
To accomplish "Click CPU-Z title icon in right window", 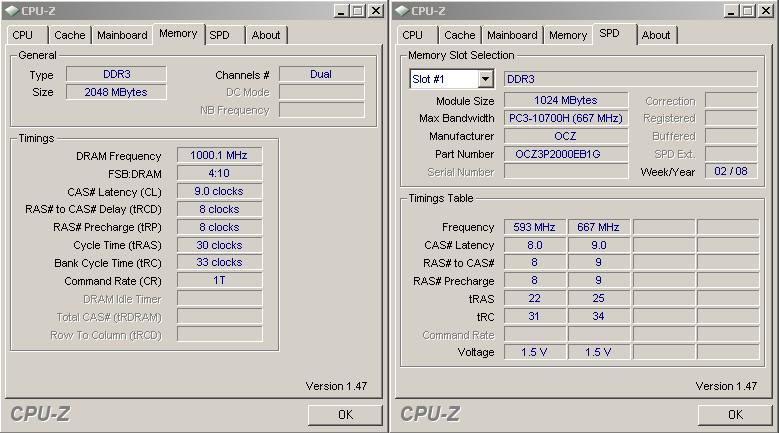I will [402, 10].
